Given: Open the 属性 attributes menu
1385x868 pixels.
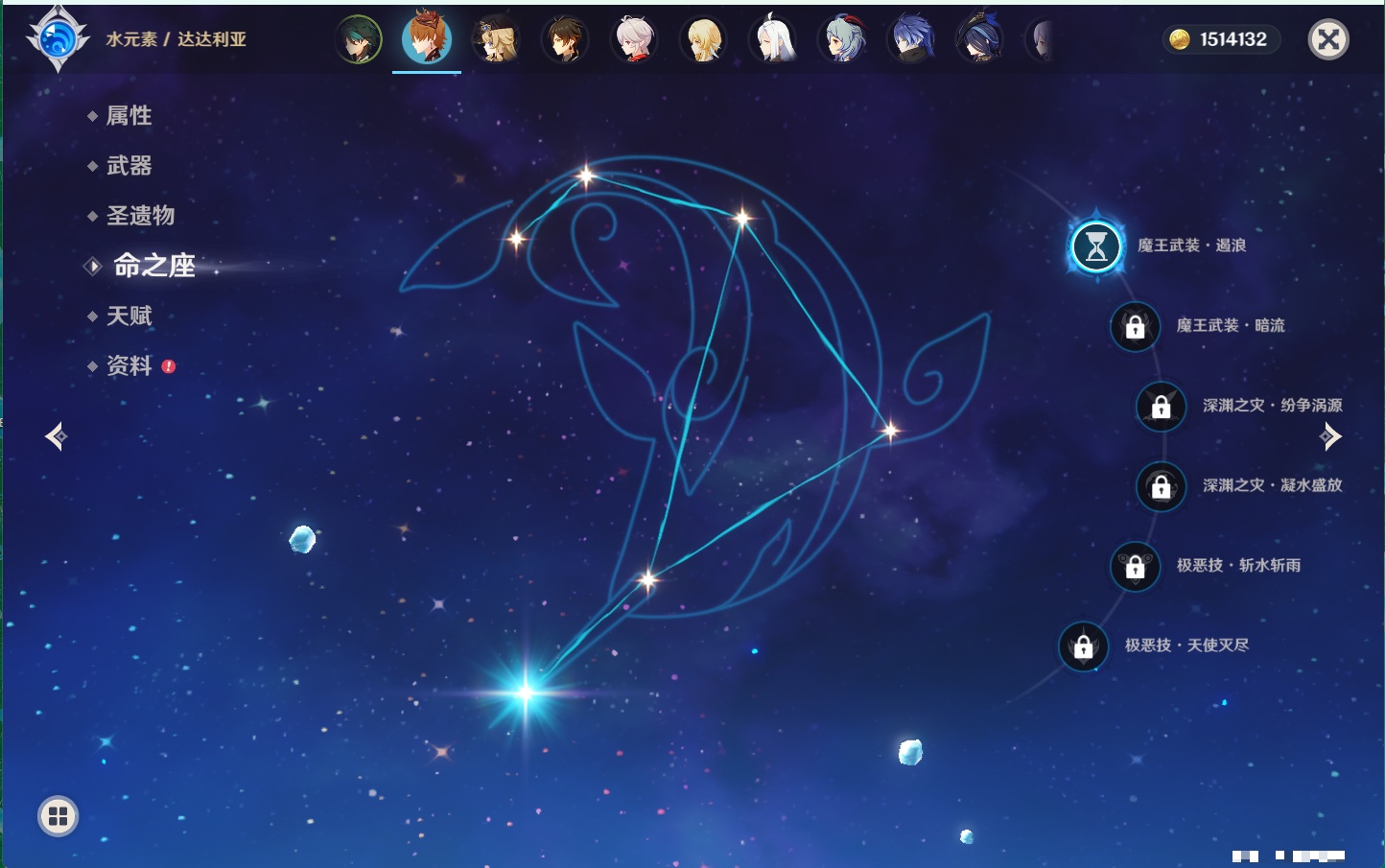Looking at the screenshot, I should [x=129, y=116].
